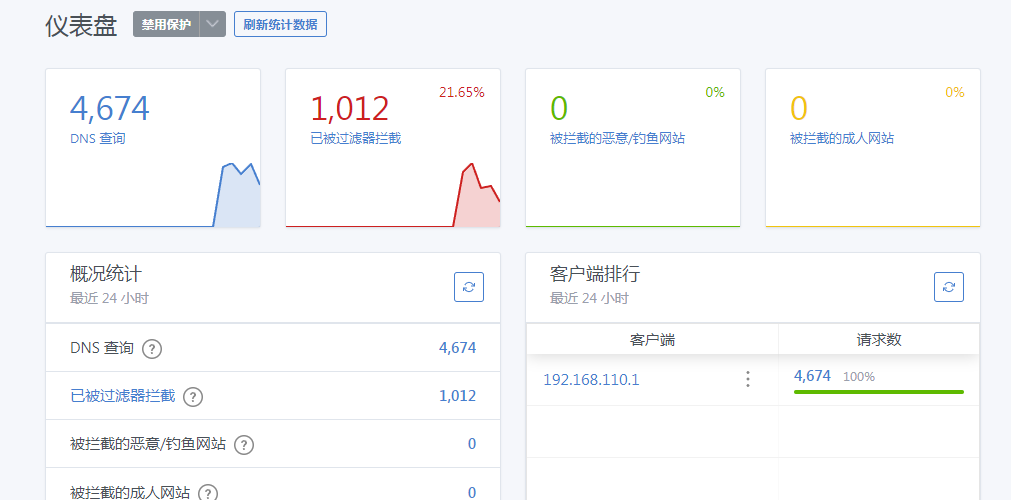Screen dimensions: 1011x500
Task: Open three-dot menu for client 192.168.110.1
Action: [748, 379]
